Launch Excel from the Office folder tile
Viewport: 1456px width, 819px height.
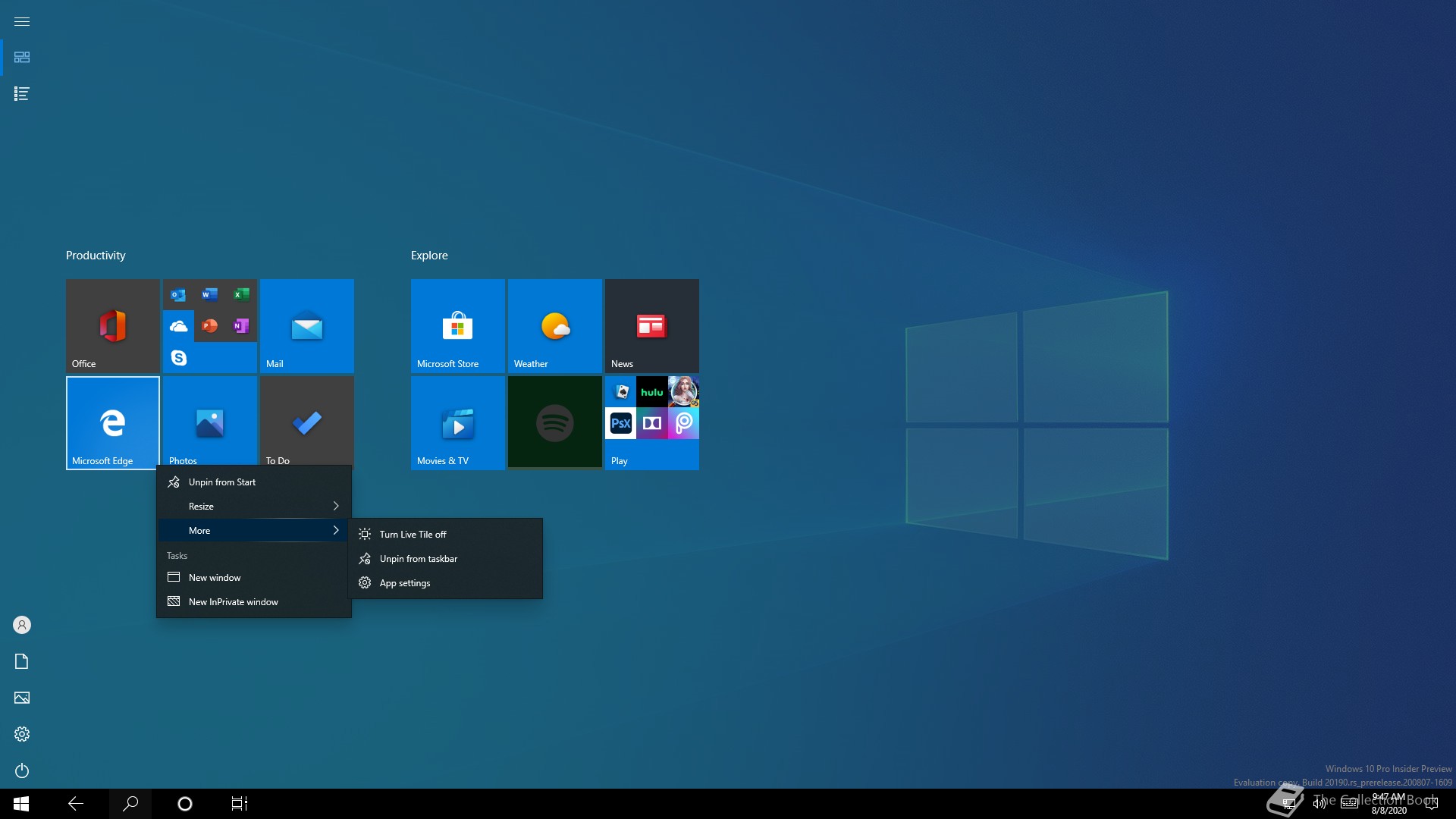tap(241, 294)
